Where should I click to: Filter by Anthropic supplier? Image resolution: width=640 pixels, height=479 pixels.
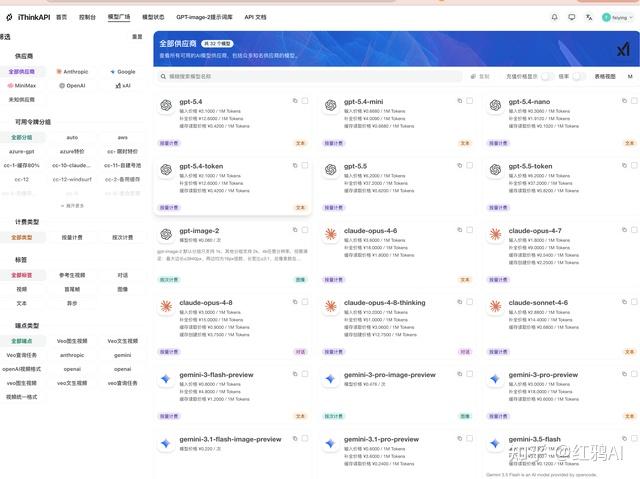[x=72, y=71]
